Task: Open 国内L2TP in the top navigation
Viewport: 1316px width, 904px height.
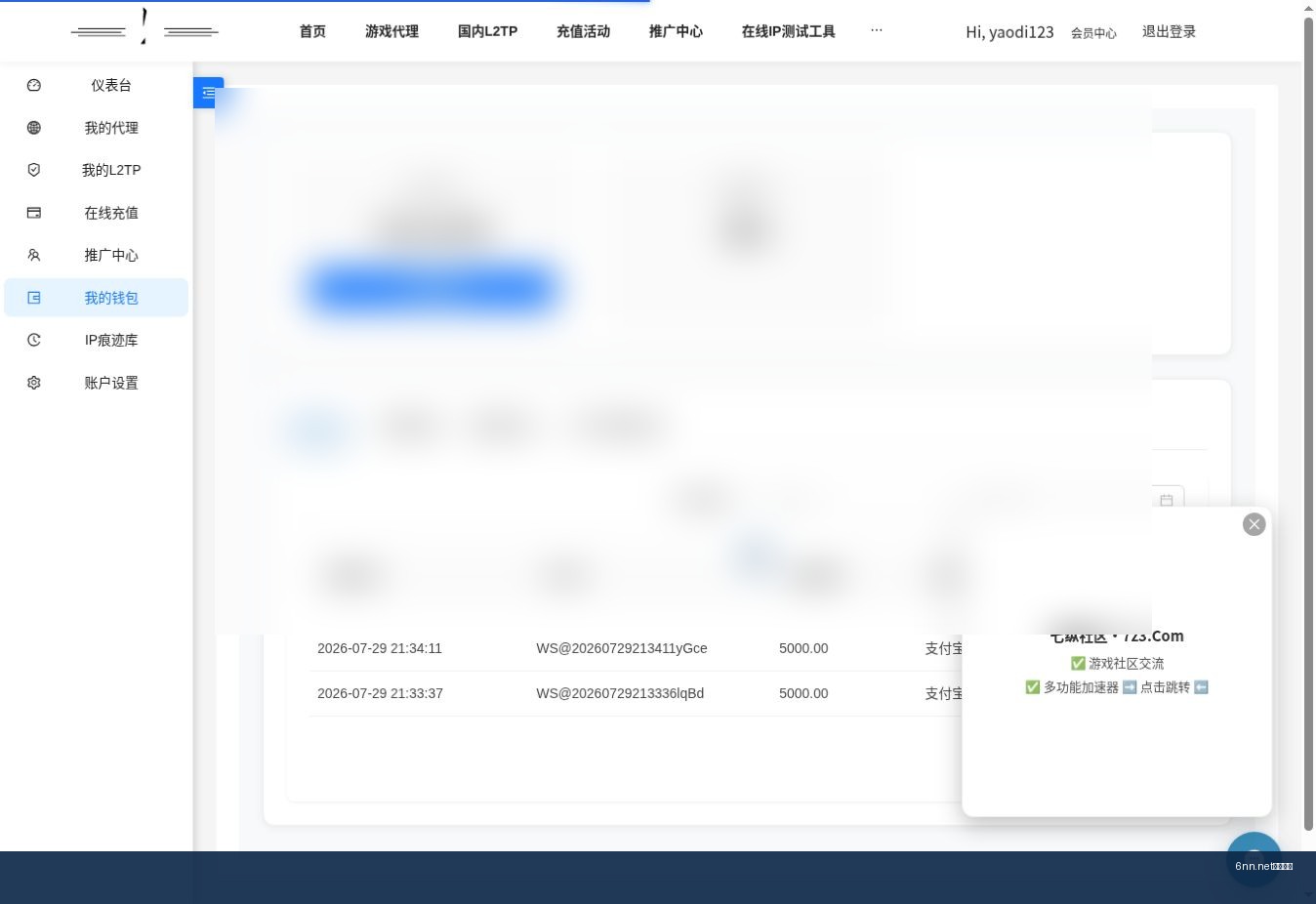Action: point(487,31)
